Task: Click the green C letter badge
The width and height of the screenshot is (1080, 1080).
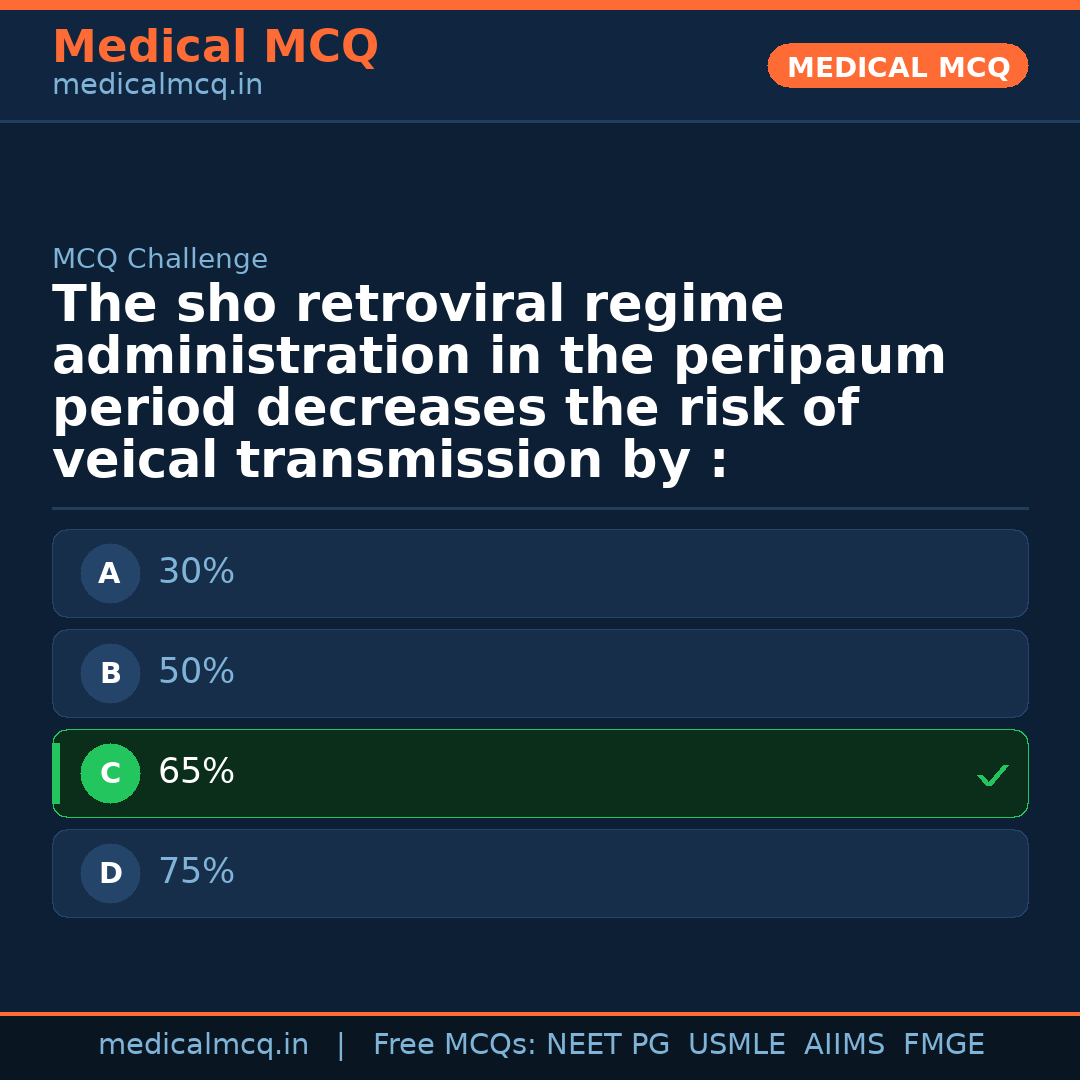Action: click(x=110, y=774)
